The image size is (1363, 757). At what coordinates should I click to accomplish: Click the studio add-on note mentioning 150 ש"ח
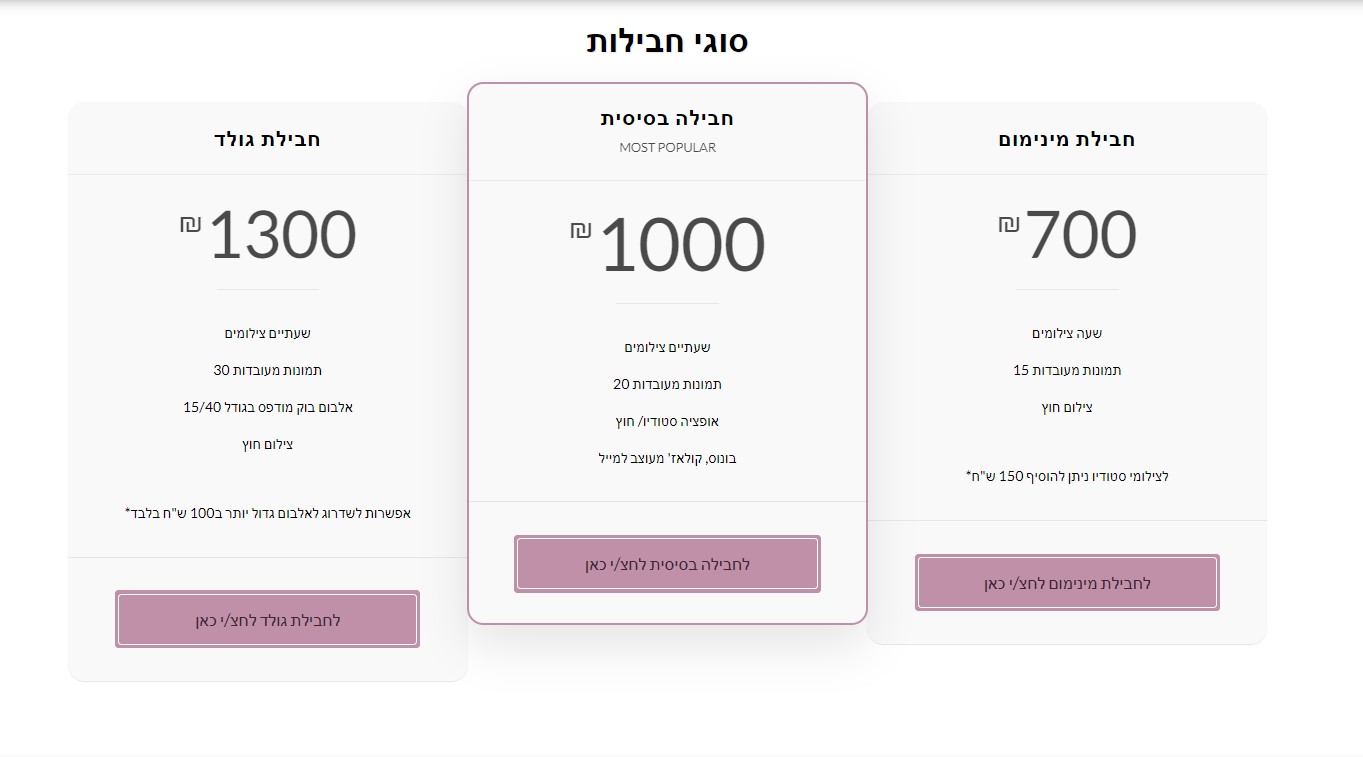tap(1067, 476)
